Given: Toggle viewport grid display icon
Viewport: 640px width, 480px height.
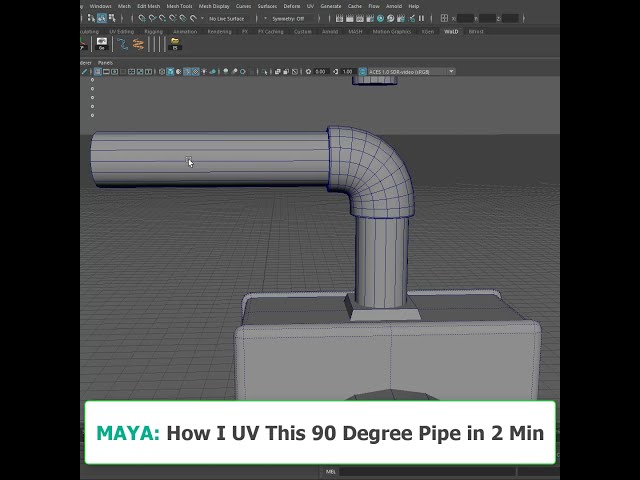Looking at the screenshot, I should (x=98, y=72).
